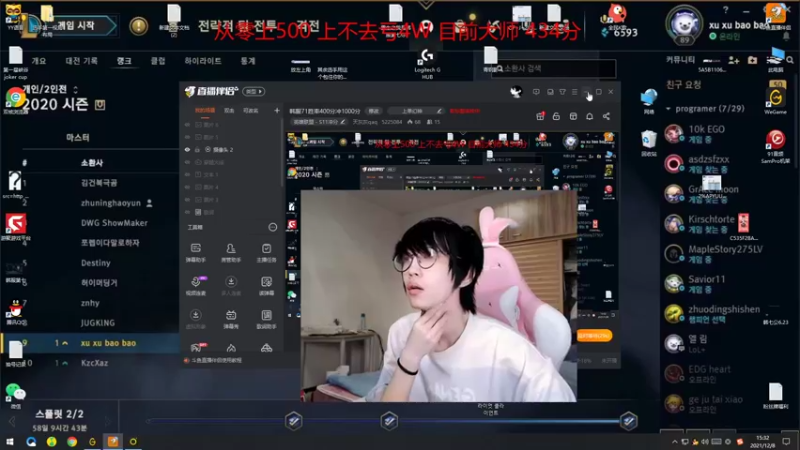The width and height of the screenshot is (800, 450).
Task: Show hidden system tray icons
Action: click(x=675, y=441)
